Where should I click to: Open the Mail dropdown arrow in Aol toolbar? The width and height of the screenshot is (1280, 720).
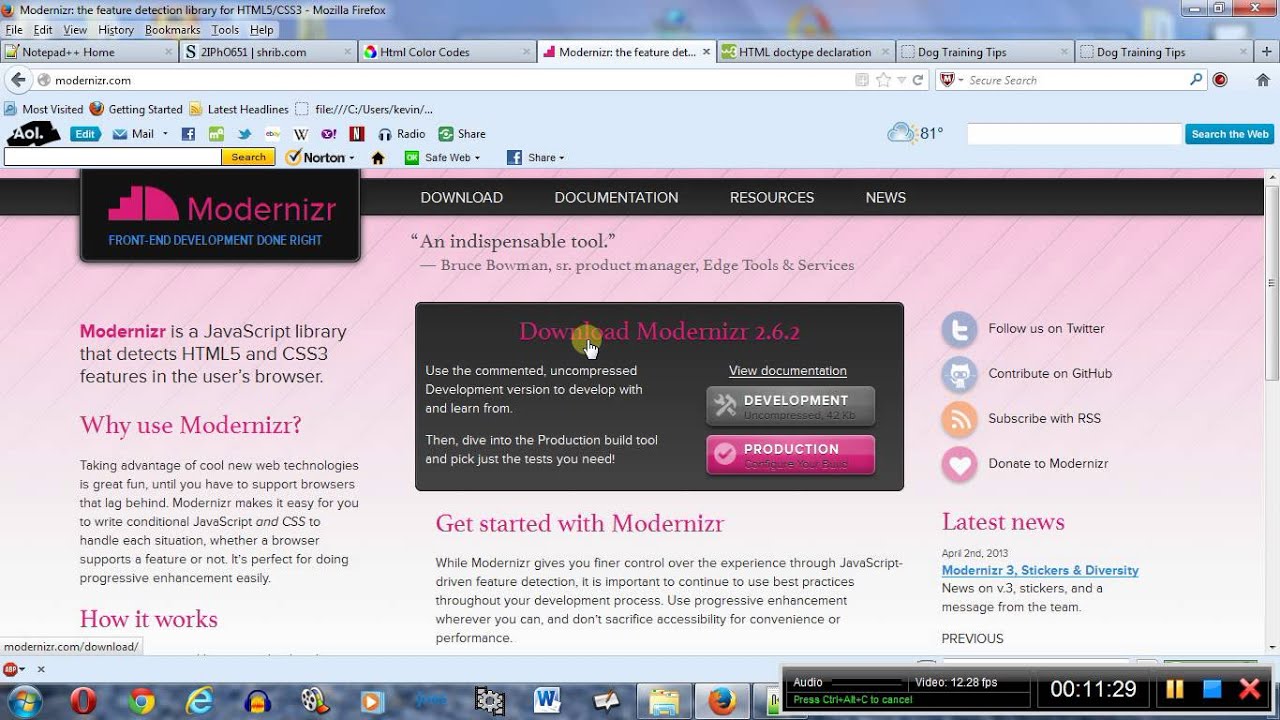[x=164, y=134]
